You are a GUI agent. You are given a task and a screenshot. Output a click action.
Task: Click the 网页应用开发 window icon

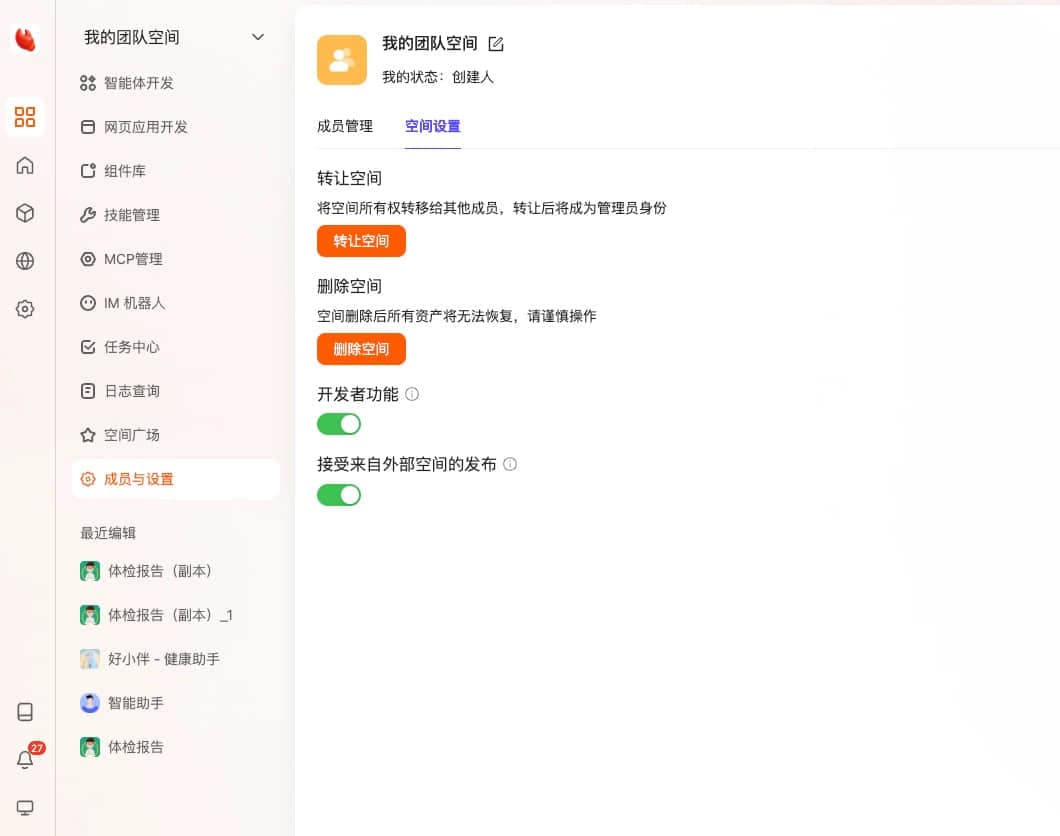click(x=88, y=127)
